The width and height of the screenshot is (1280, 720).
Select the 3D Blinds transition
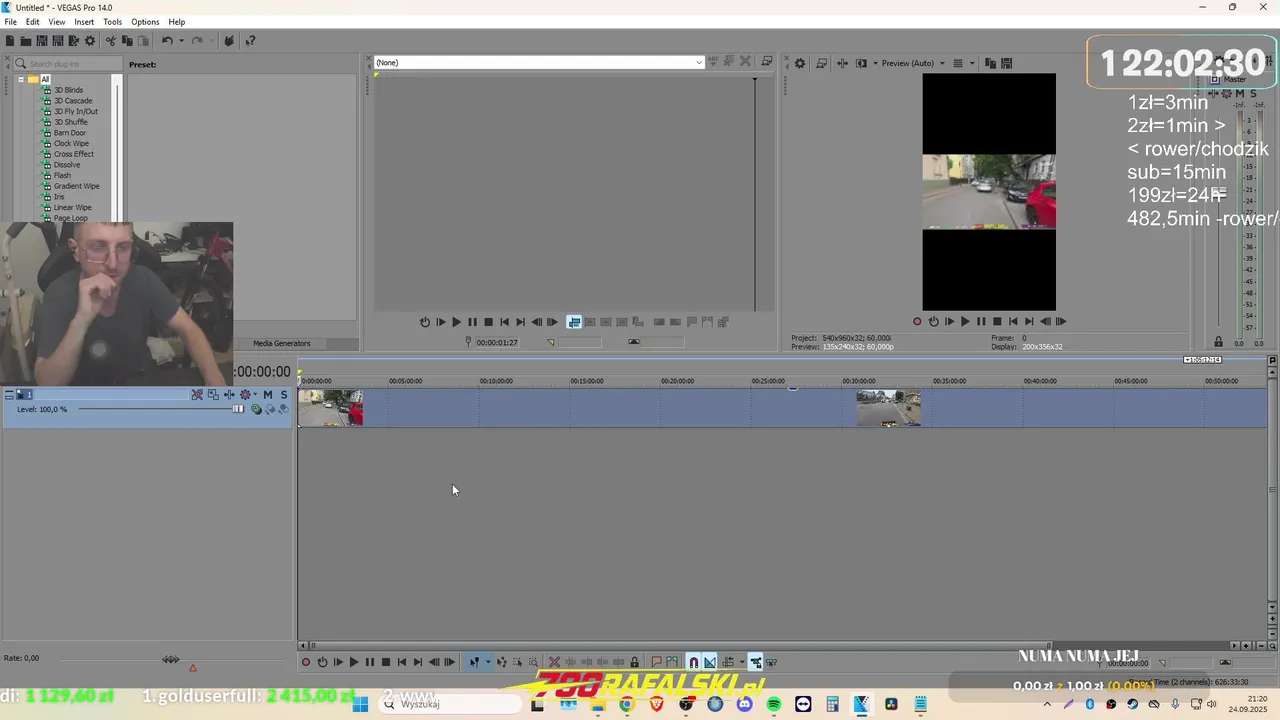click(68, 90)
